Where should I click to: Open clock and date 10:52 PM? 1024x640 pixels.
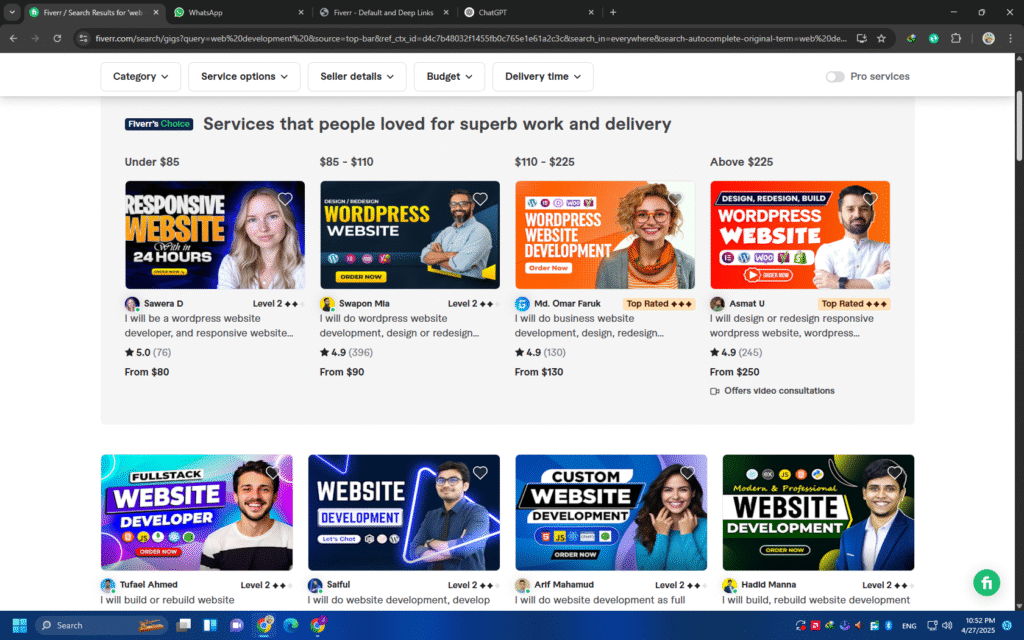pyautogui.click(x=979, y=626)
